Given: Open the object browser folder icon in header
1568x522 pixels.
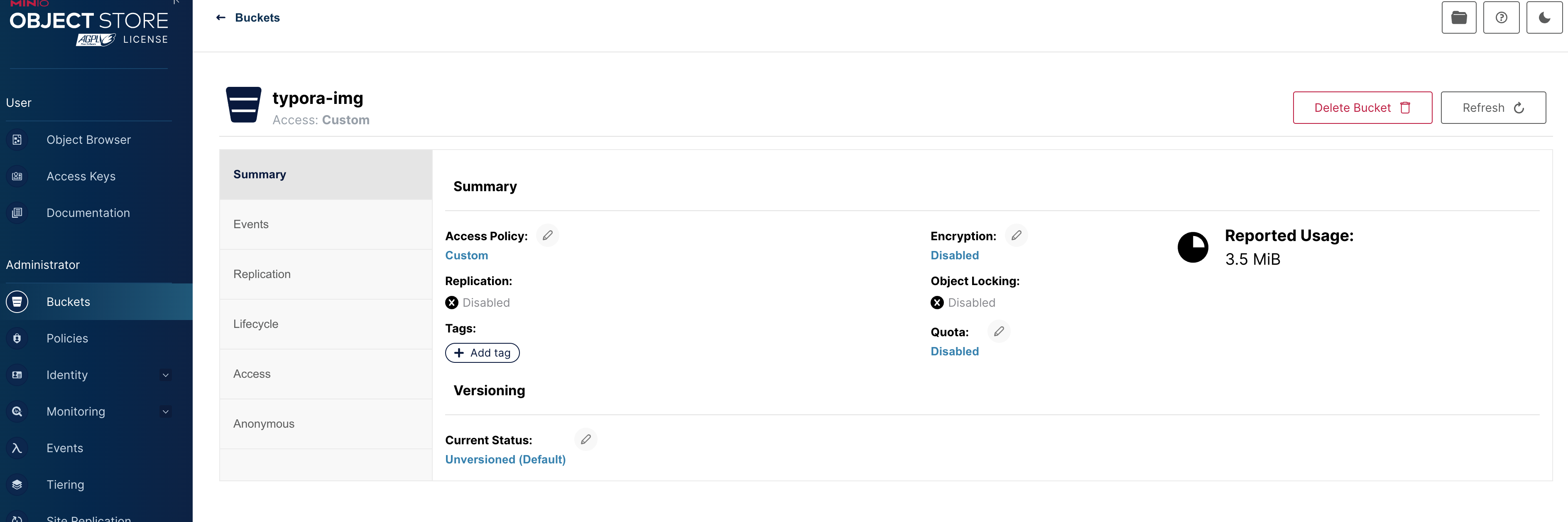Looking at the screenshot, I should [x=1458, y=18].
